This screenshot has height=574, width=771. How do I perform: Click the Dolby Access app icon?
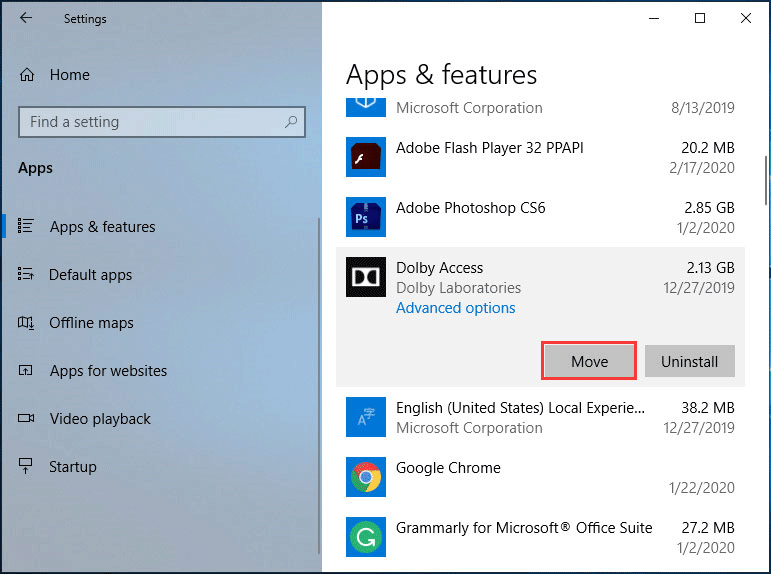coord(366,277)
